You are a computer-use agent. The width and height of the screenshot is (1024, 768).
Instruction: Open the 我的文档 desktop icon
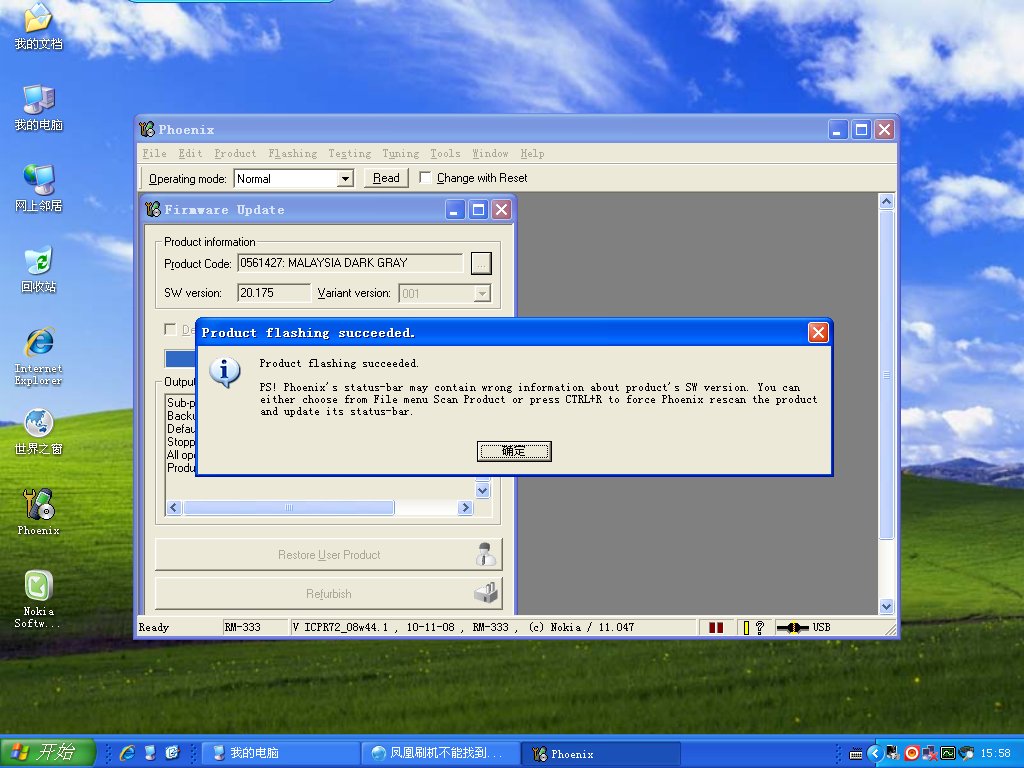[38, 26]
